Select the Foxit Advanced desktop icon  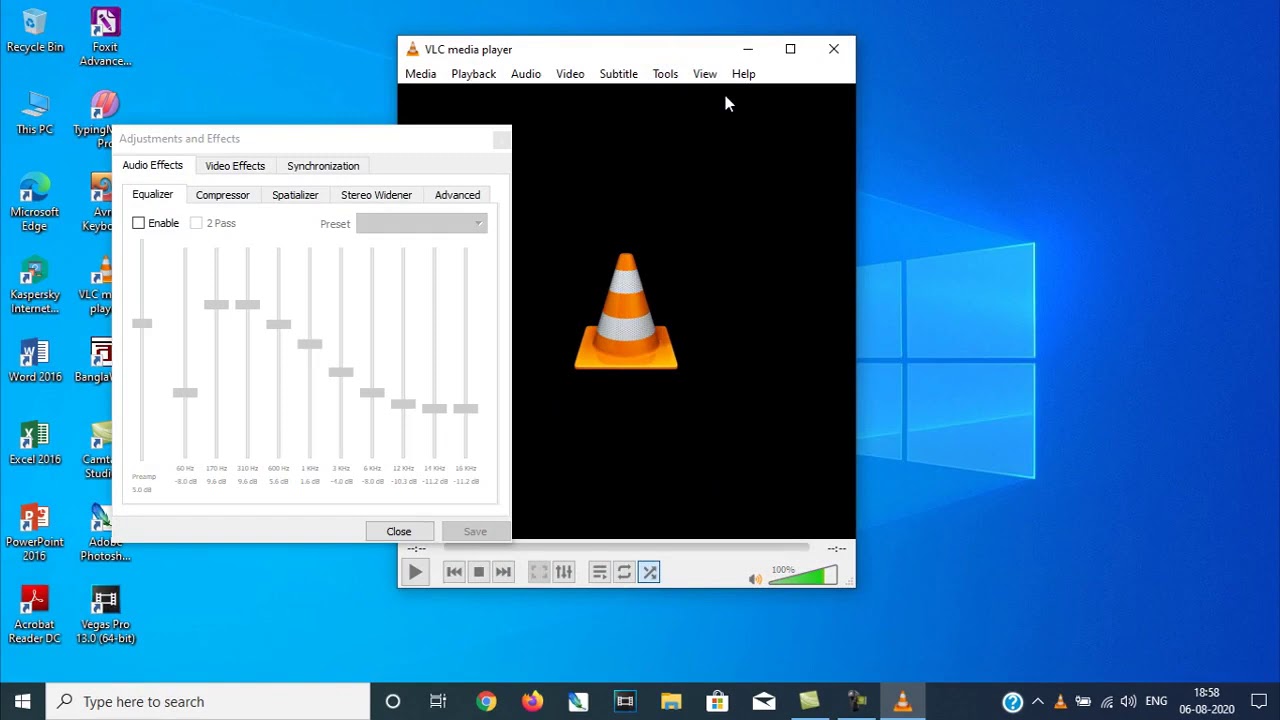click(105, 37)
